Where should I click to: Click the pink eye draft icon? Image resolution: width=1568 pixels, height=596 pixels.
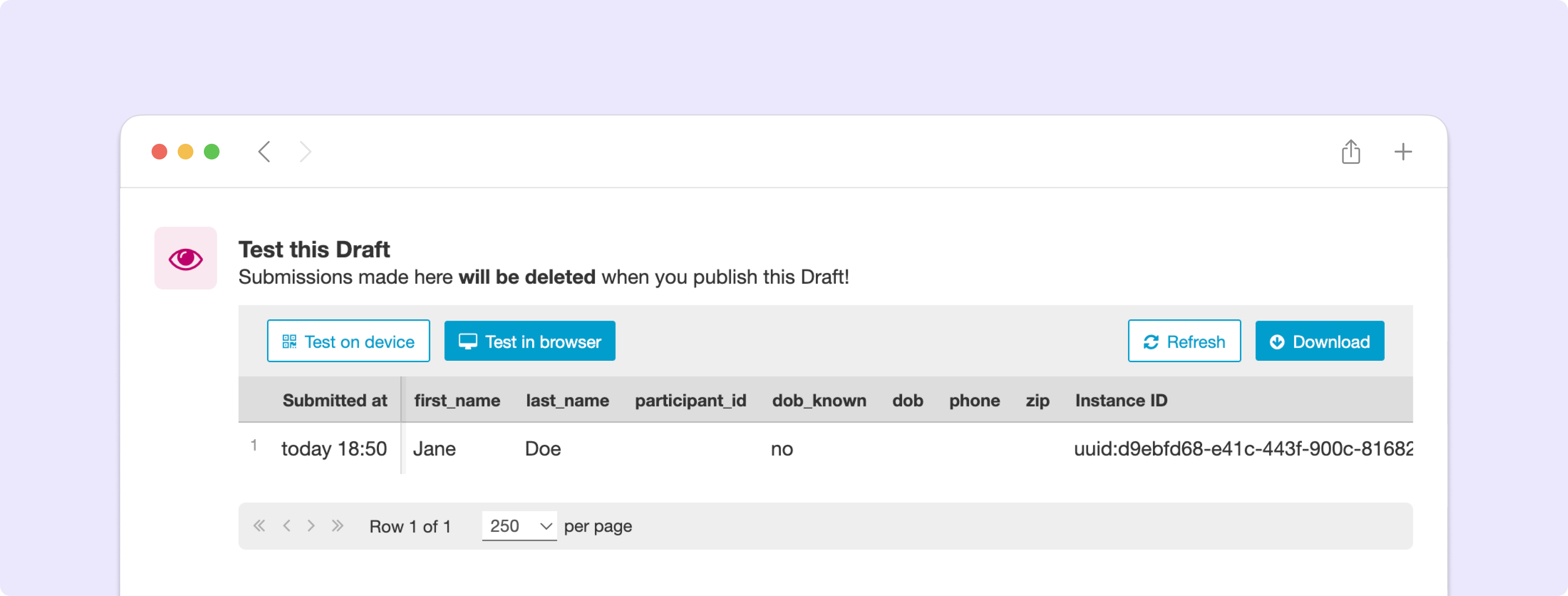pyautogui.click(x=186, y=258)
